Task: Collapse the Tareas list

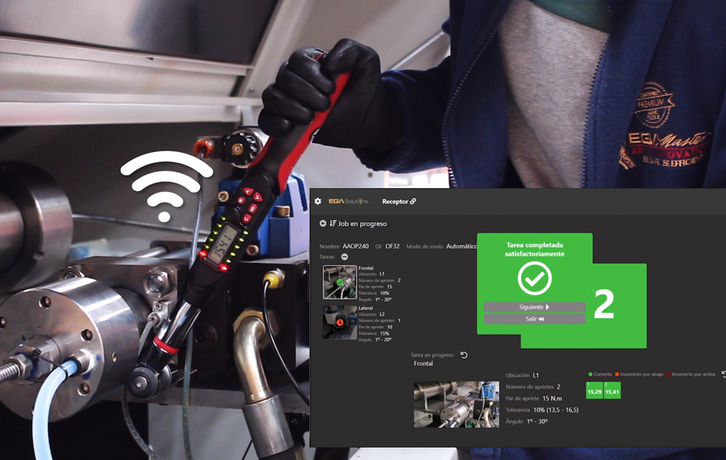Action: [x=344, y=257]
